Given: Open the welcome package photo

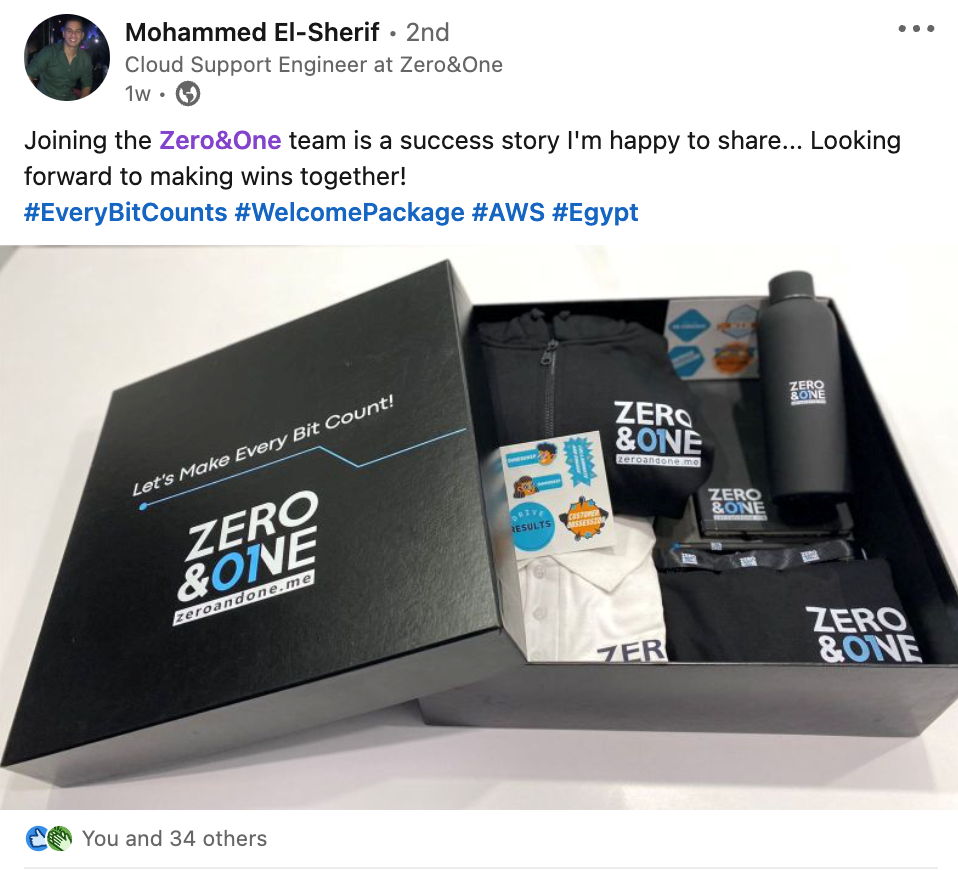Looking at the screenshot, I should (x=479, y=527).
